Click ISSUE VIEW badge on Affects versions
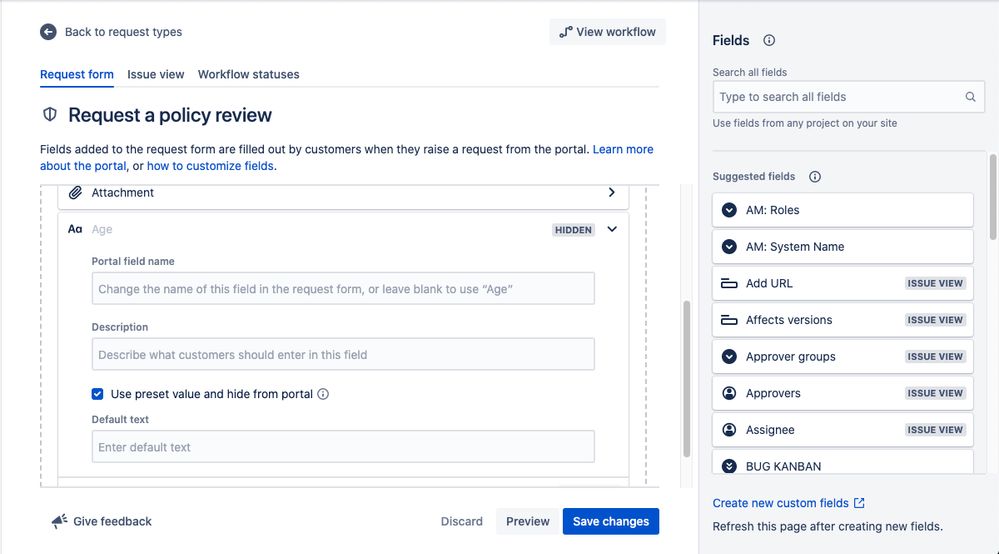The image size is (999, 554). pos(935,320)
